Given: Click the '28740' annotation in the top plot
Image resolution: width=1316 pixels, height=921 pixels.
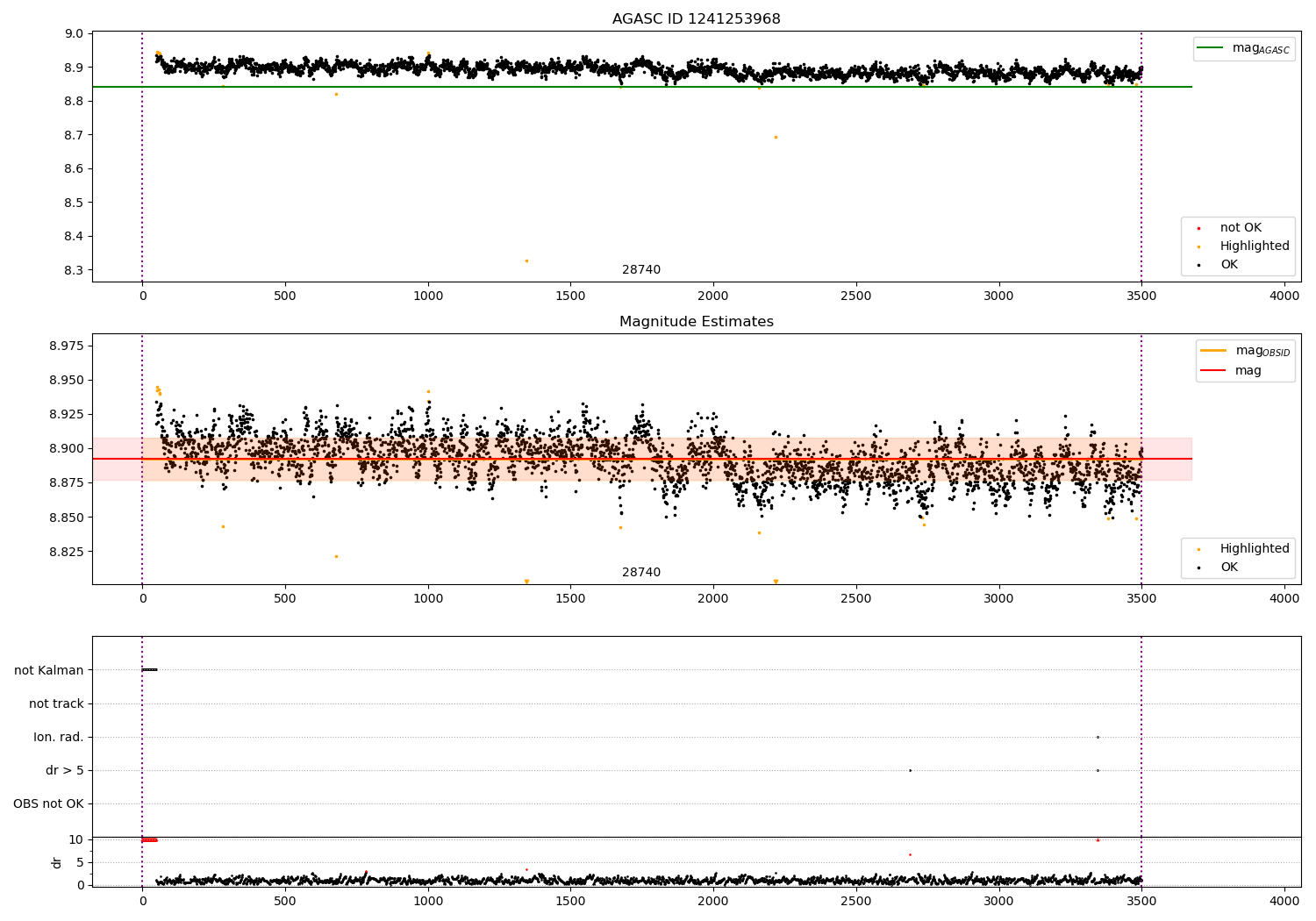Looking at the screenshot, I should [641, 270].
